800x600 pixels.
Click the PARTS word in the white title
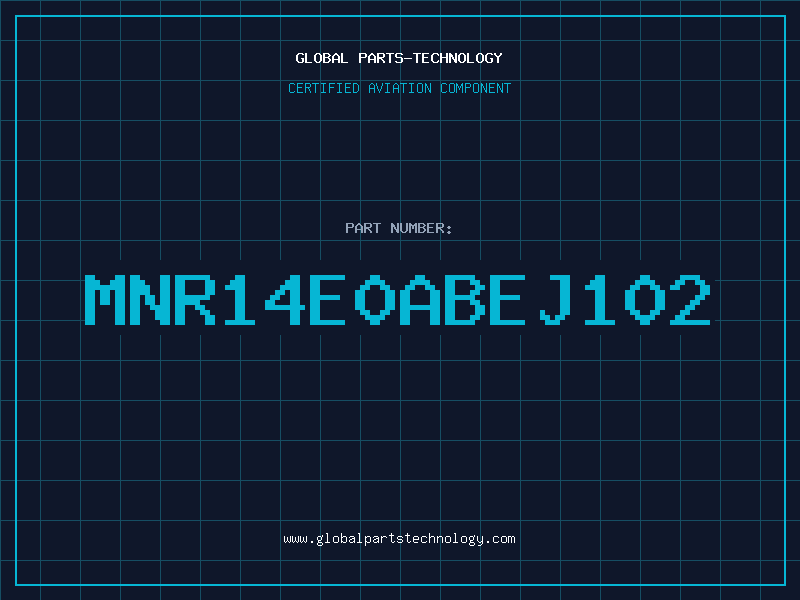coord(381,58)
